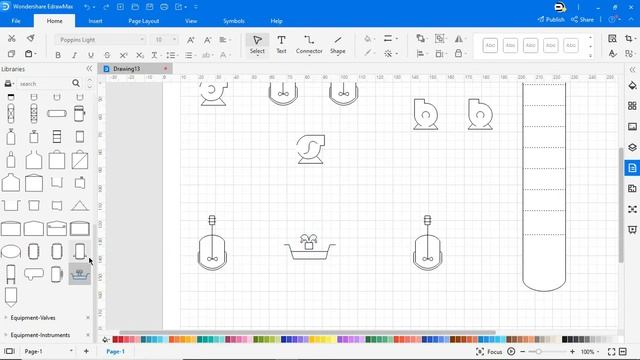Toggle Italic formatting

point(74,55)
